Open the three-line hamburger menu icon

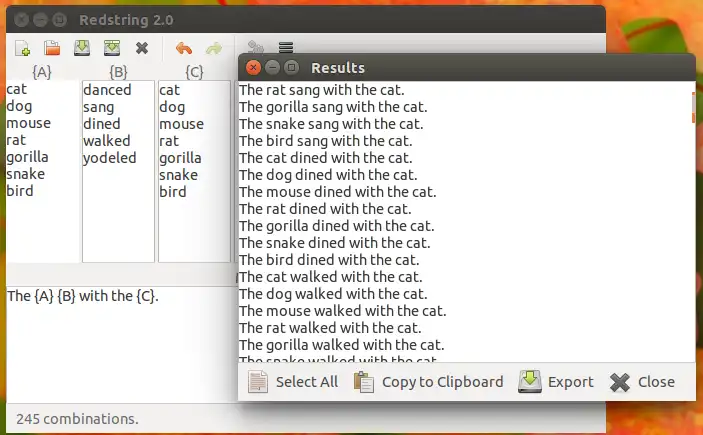(x=286, y=47)
